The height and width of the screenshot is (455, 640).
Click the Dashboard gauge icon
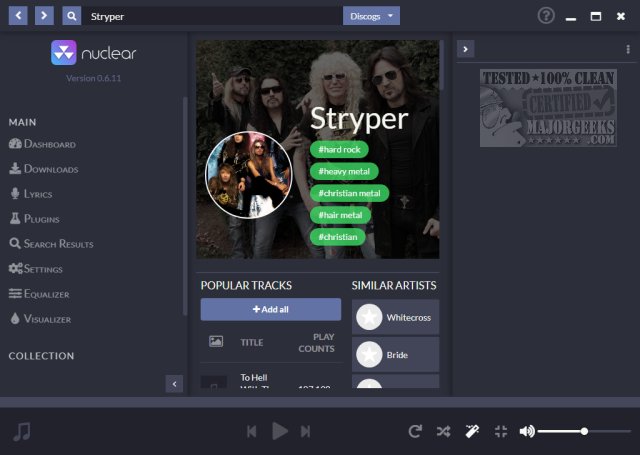pyautogui.click(x=15, y=144)
